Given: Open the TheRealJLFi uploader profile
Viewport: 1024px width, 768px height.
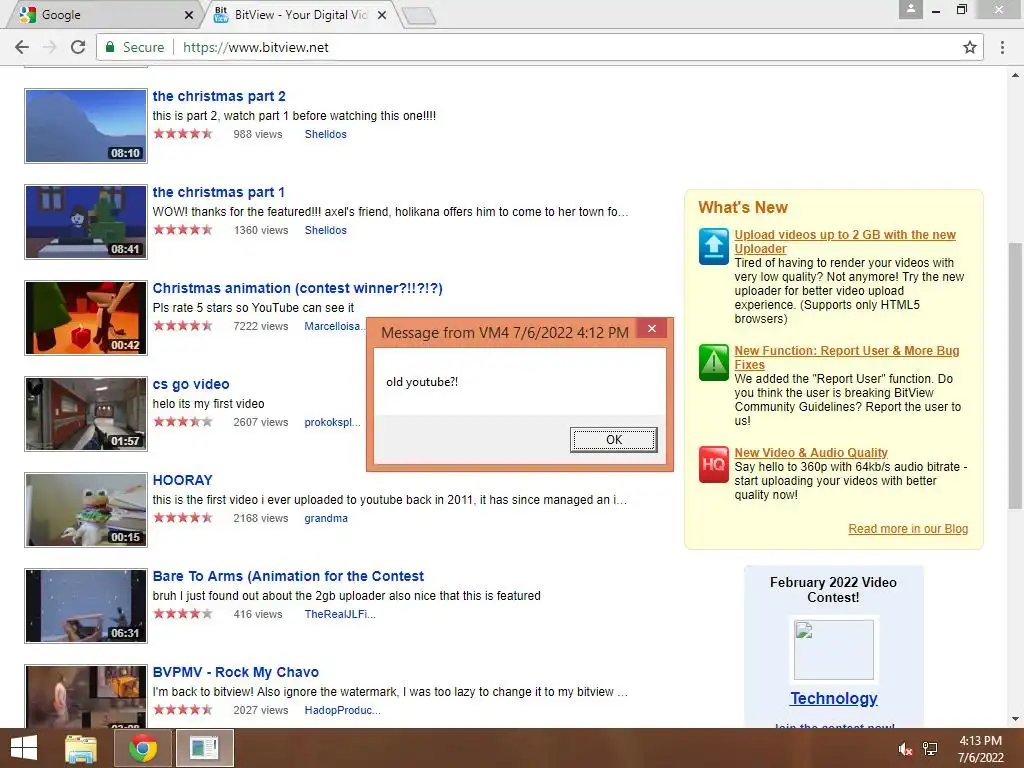Looking at the screenshot, I should coord(340,614).
